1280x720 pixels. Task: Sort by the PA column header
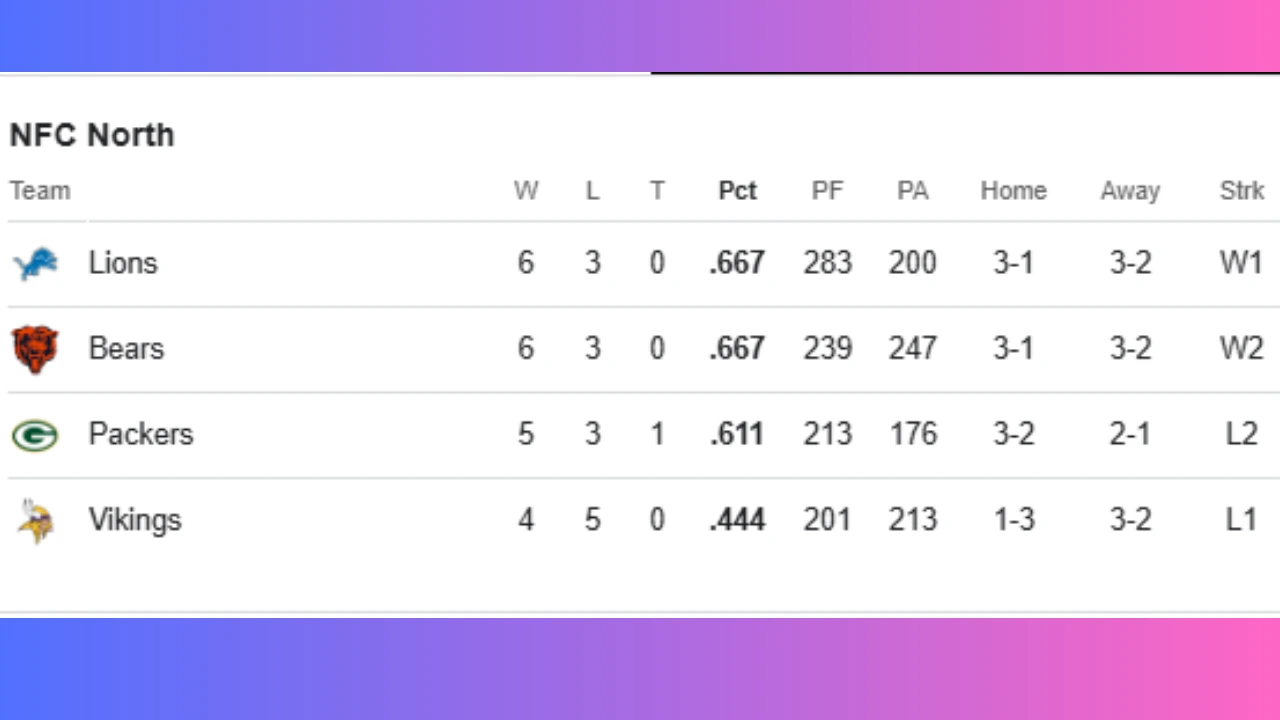[x=912, y=190]
